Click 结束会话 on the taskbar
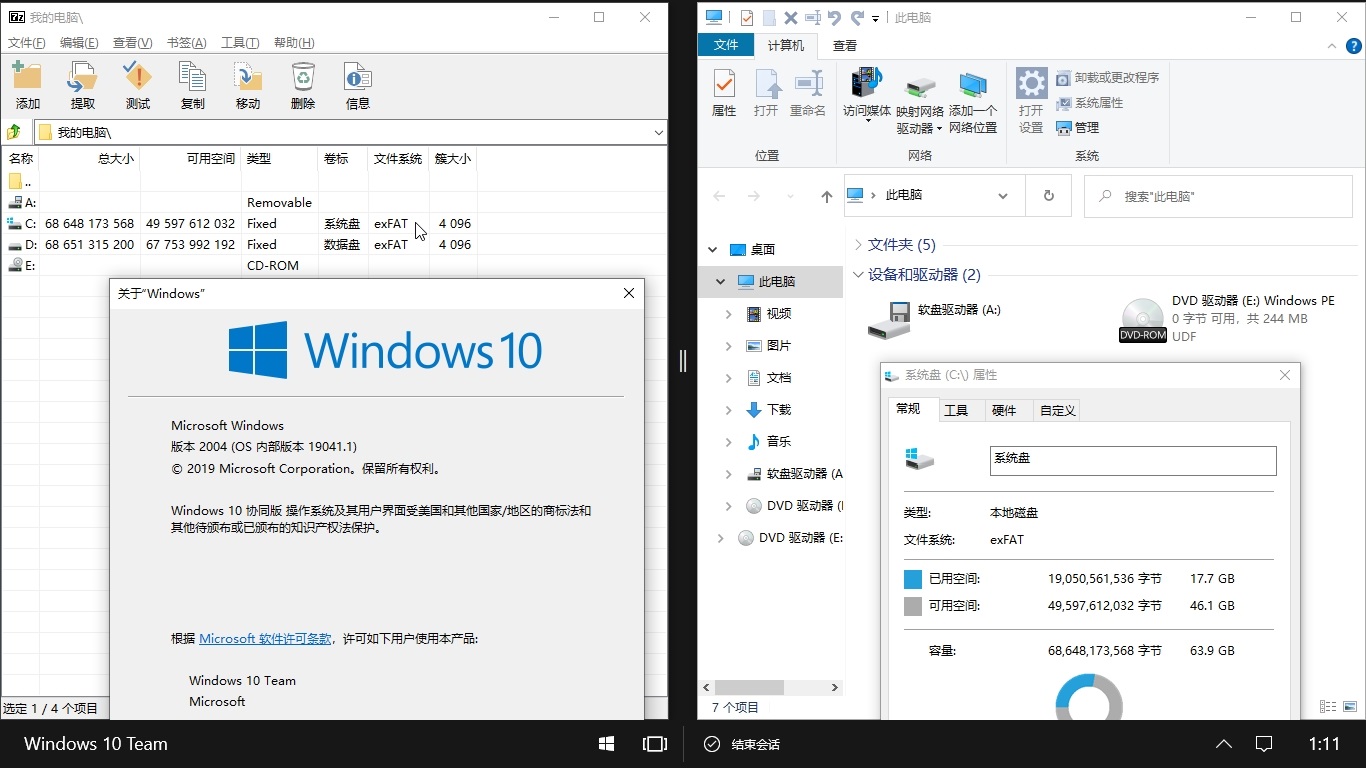 tap(742, 744)
